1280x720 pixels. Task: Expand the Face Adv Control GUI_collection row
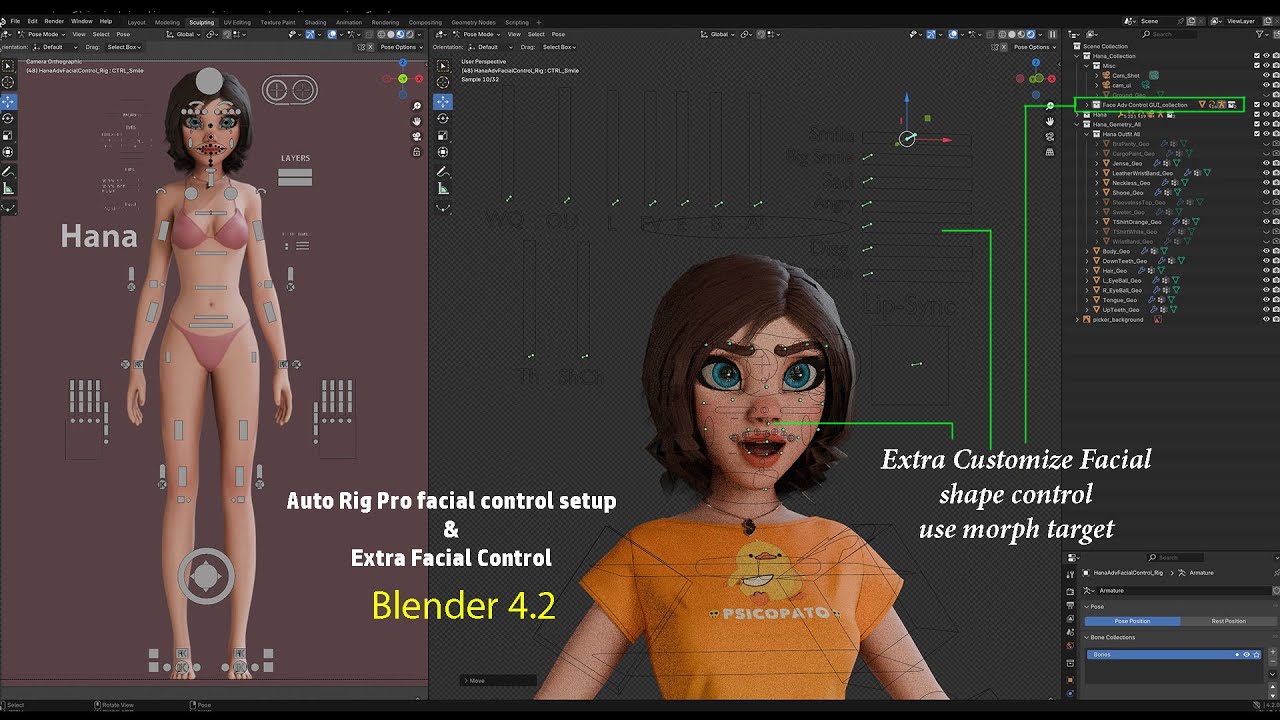(x=1087, y=105)
